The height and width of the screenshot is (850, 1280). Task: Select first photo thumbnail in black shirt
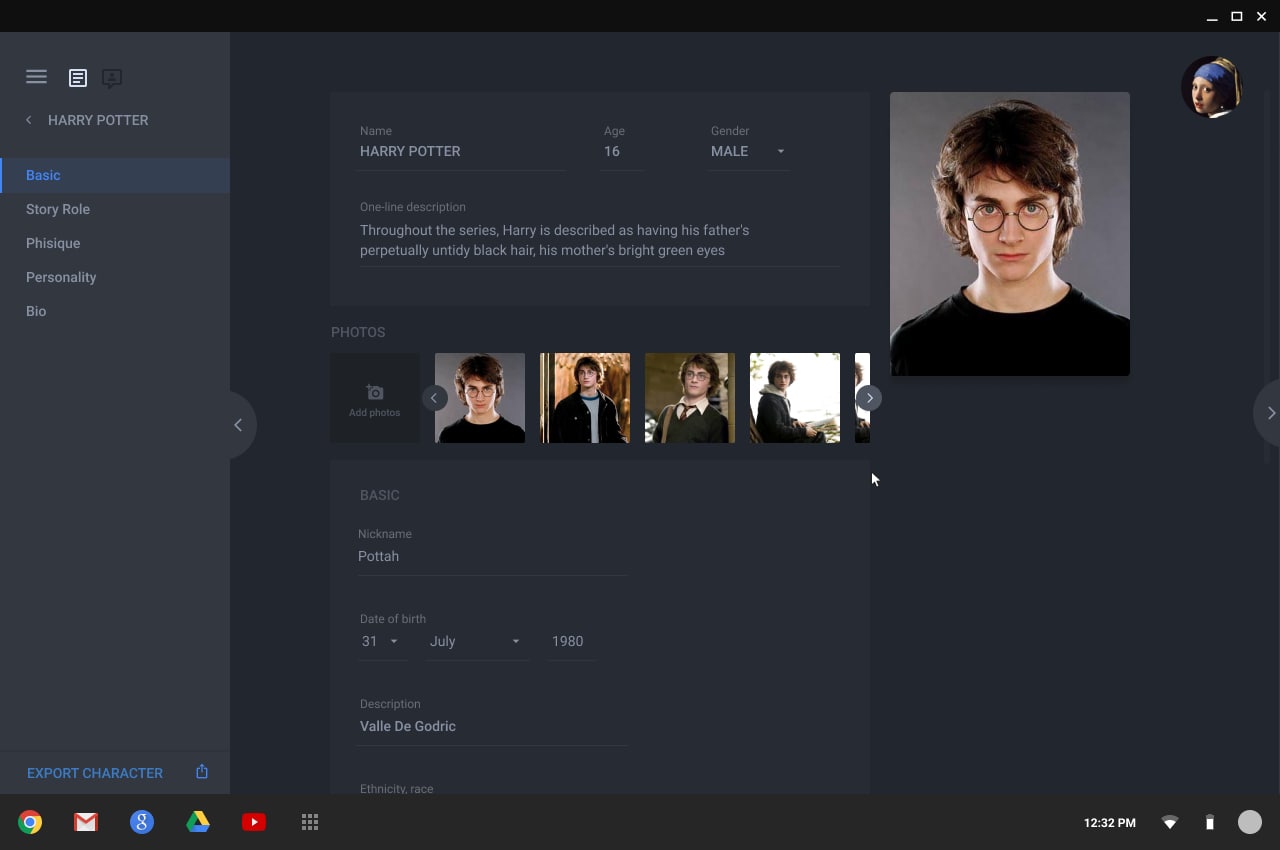[480, 398]
